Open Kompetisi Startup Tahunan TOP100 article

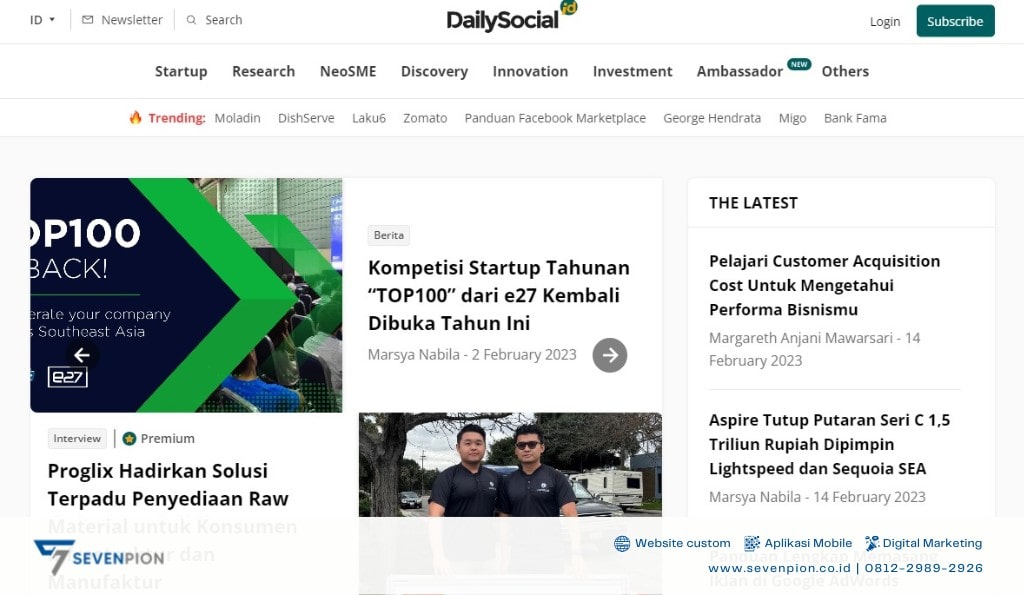point(498,295)
